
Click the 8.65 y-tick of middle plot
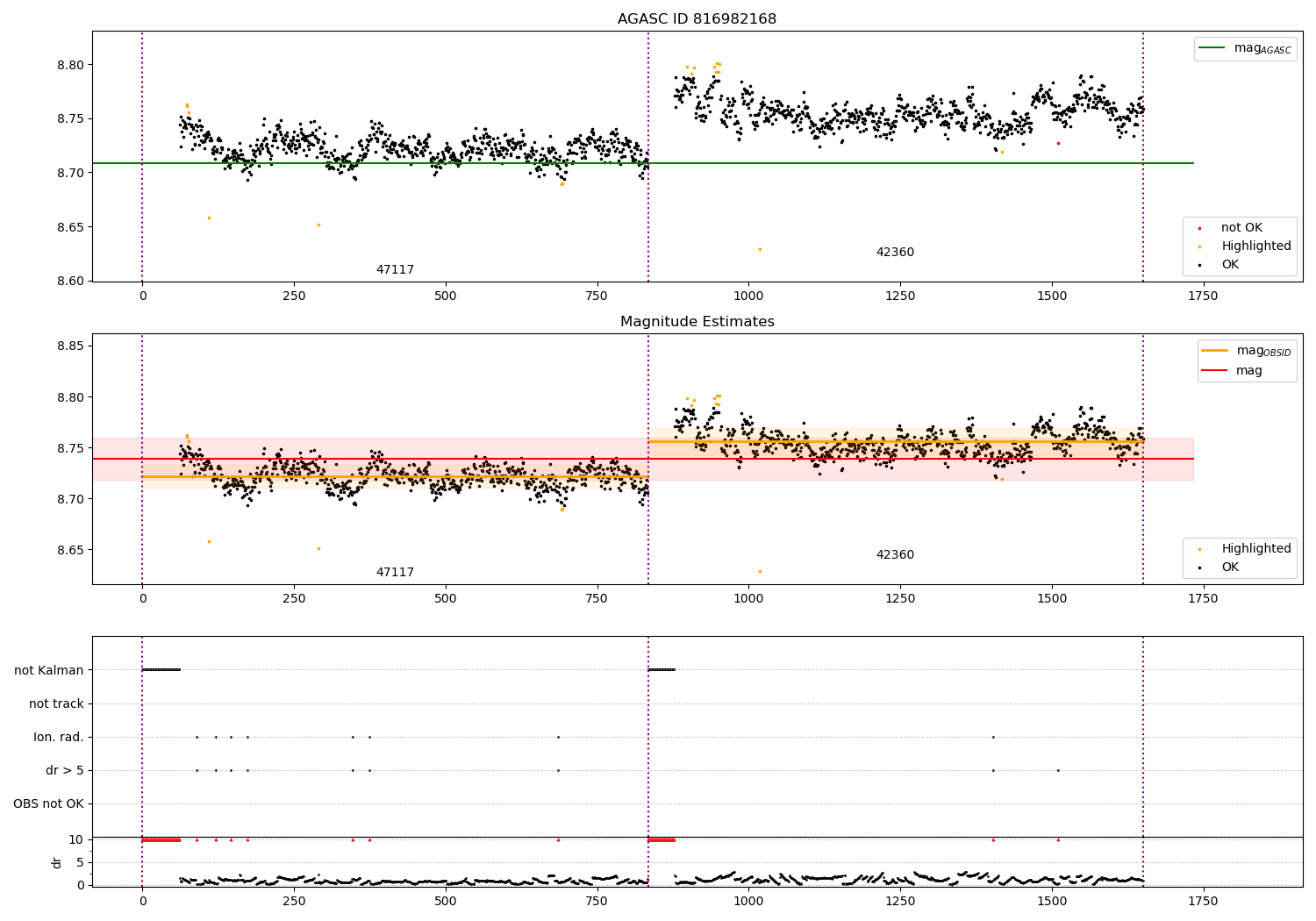tap(71, 550)
